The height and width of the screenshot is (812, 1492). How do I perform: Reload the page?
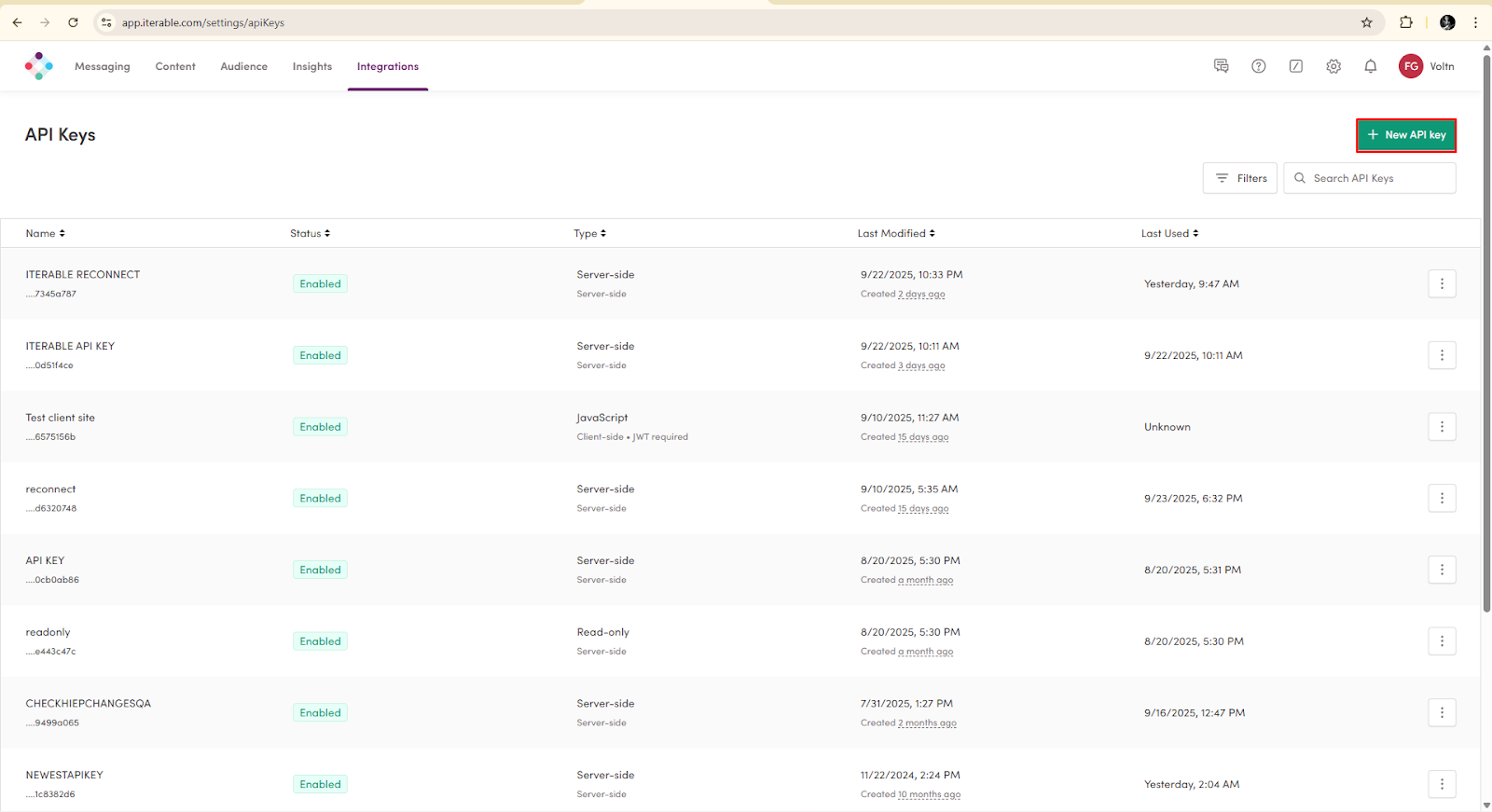click(x=73, y=22)
